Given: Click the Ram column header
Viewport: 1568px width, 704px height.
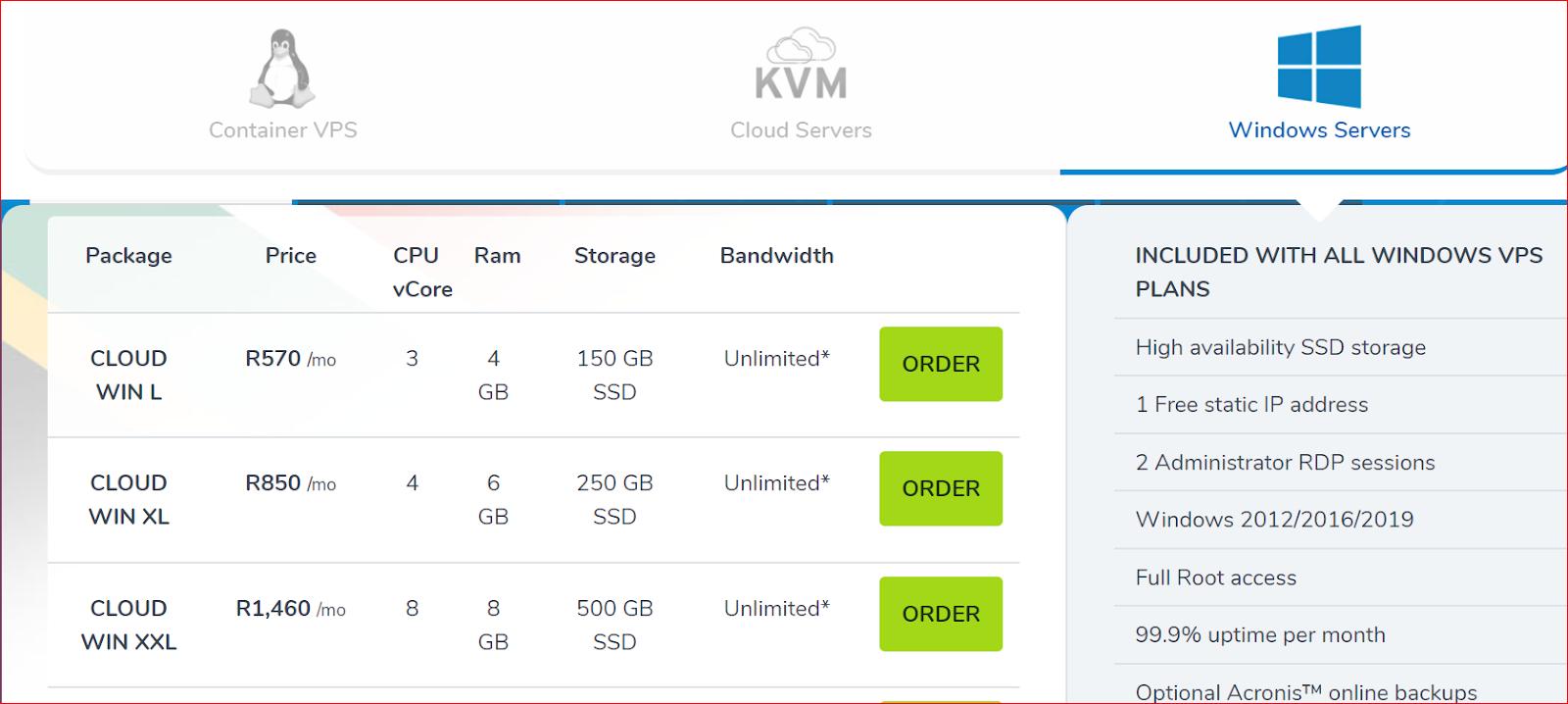Looking at the screenshot, I should [498, 256].
